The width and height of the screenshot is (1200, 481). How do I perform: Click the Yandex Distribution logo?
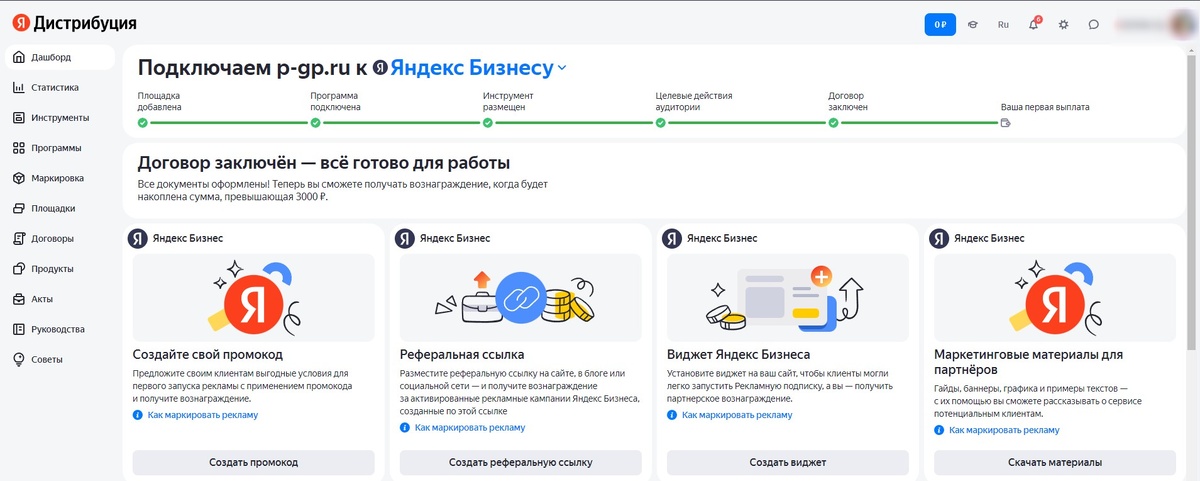click(75, 23)
